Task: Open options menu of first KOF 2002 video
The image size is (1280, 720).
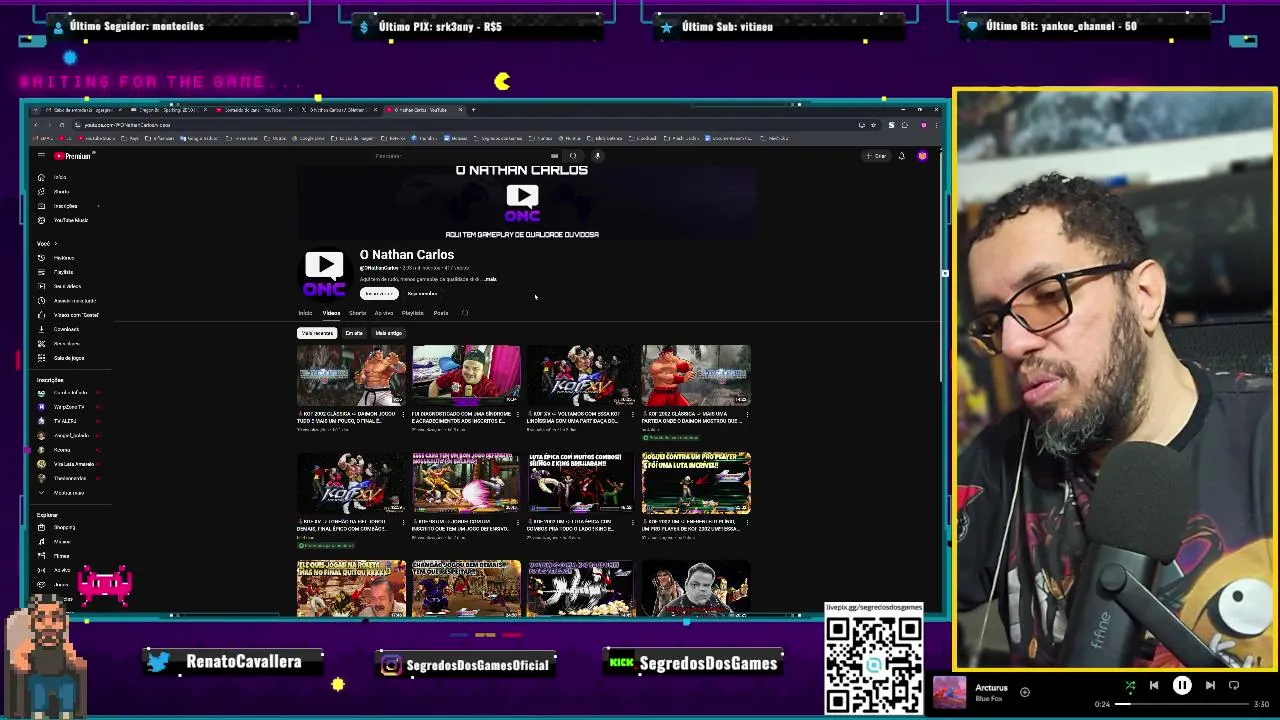Action: pyautogui.click(x=404, y=416)
